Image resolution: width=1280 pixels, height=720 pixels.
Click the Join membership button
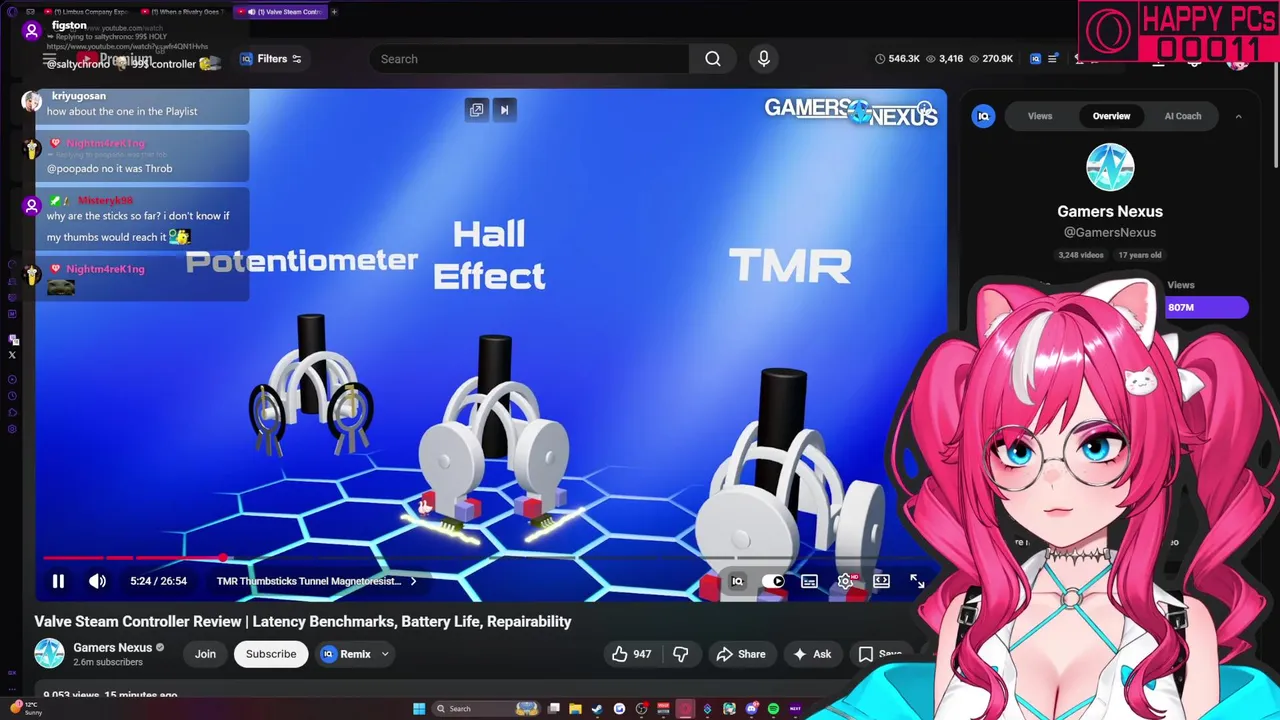[x=205, y=654]
